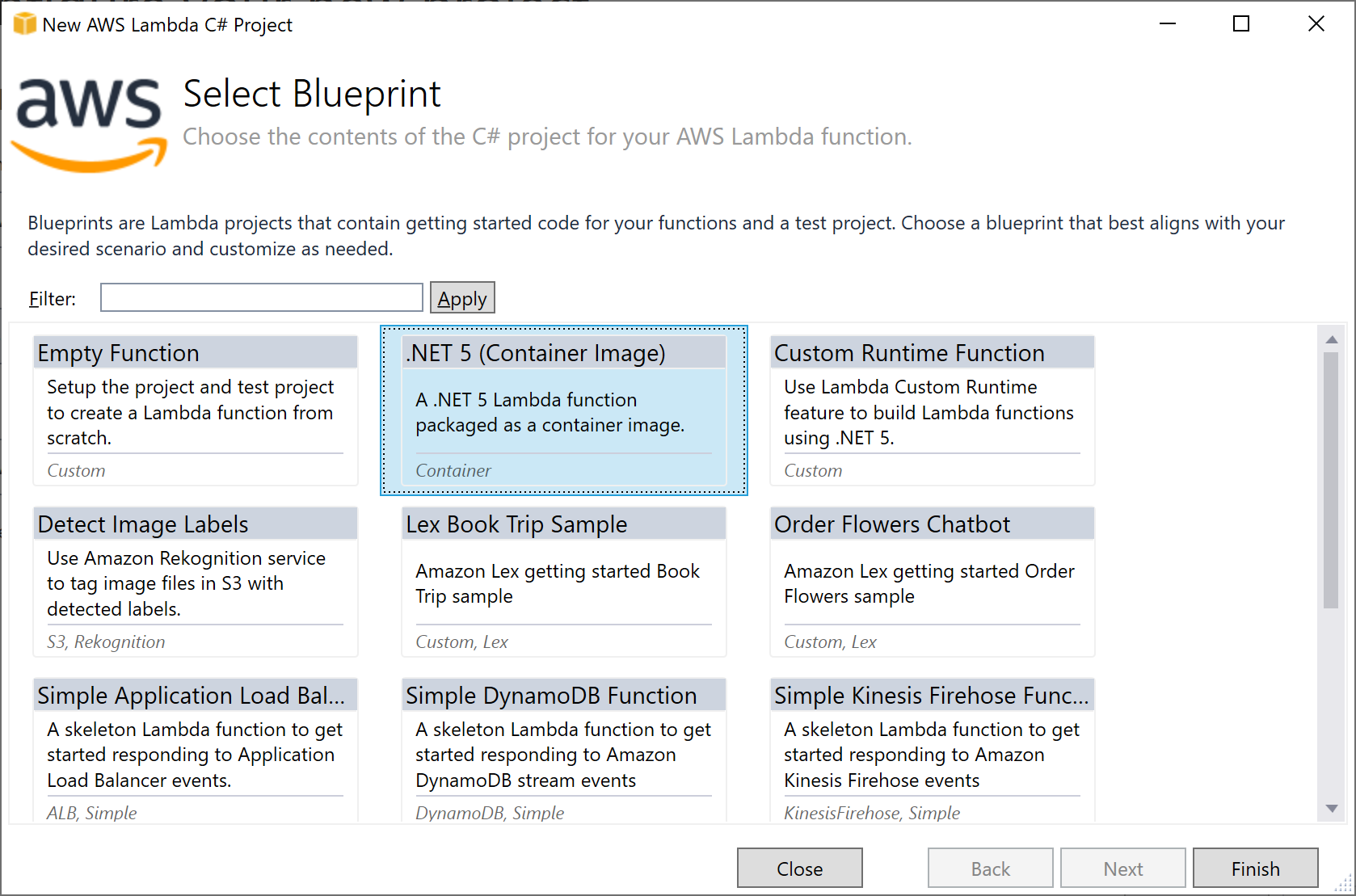Select the Simple Kinesis Firehose Function blueprint

coord(933,751)
